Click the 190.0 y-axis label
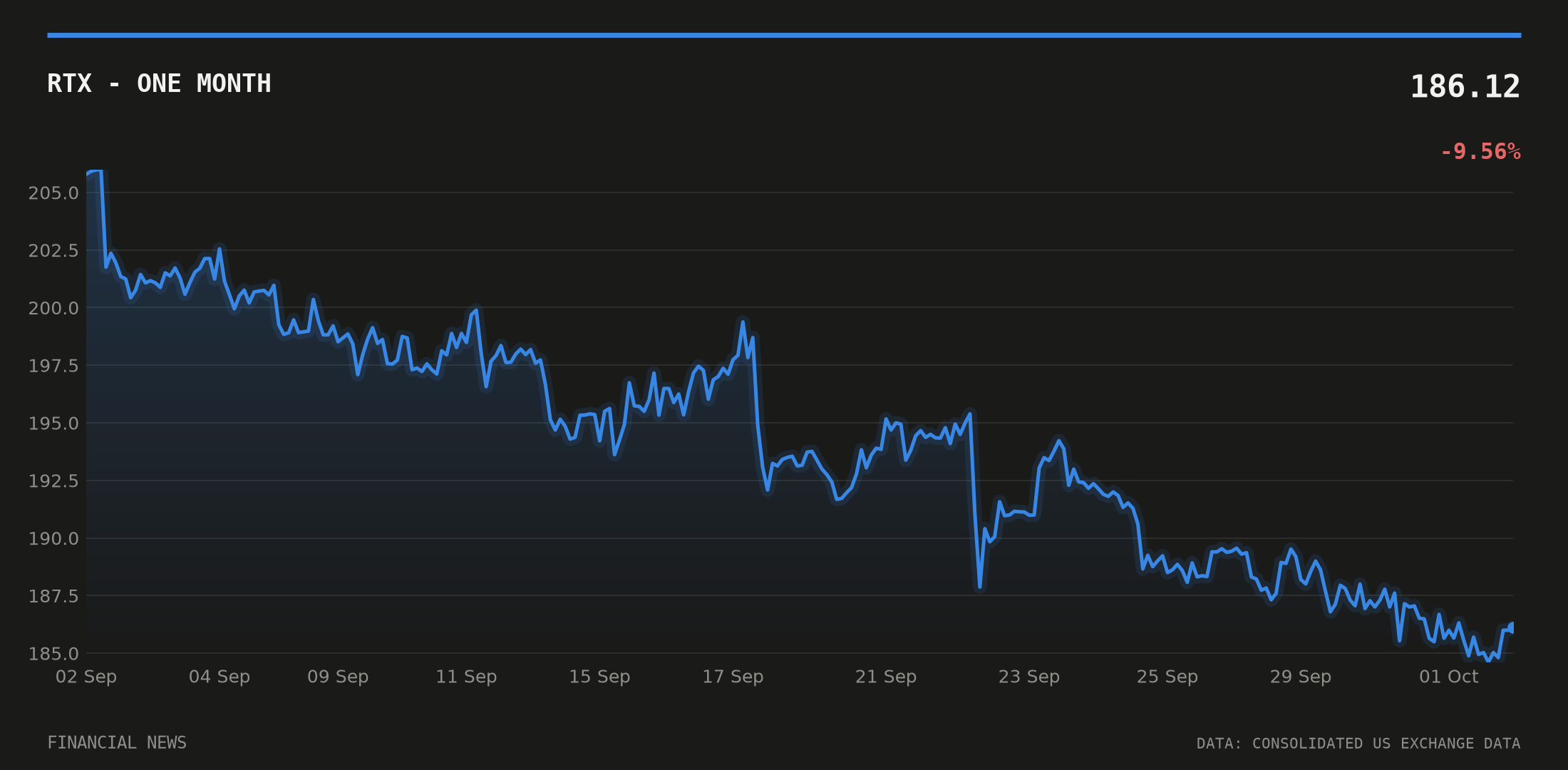Screen dimensions: 1568x770 (53, 538)
